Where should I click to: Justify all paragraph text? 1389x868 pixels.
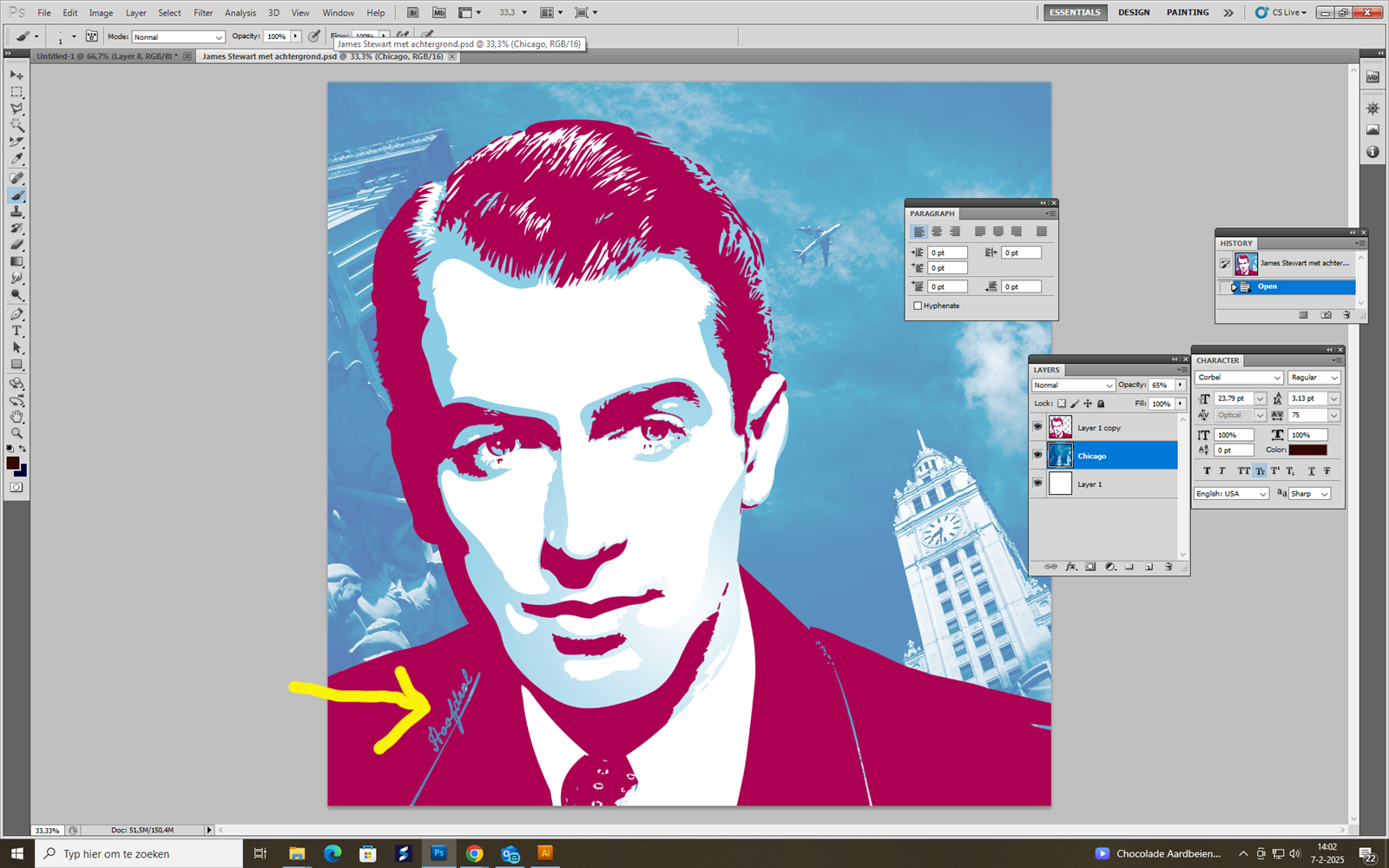(x=1041, y=232)
